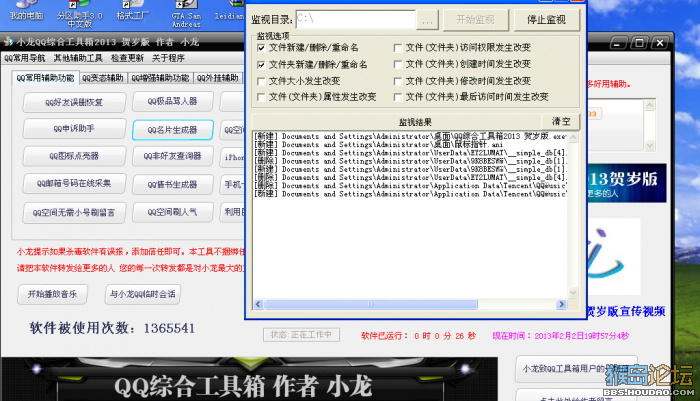Open the QQ图标点亮器 tool
700x401 pixels.
coord(74,156)
